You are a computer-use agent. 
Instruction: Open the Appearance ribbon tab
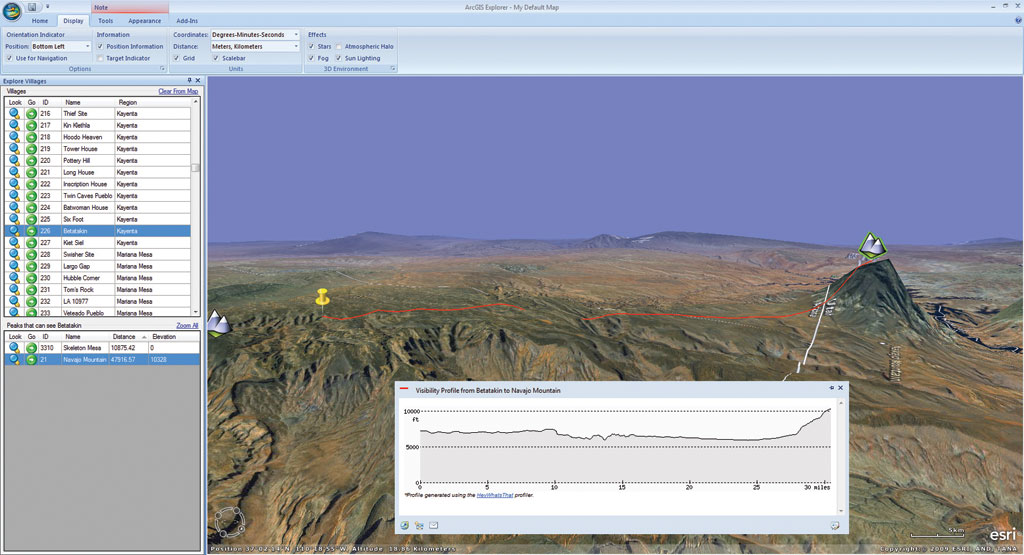tap(144, 20)
